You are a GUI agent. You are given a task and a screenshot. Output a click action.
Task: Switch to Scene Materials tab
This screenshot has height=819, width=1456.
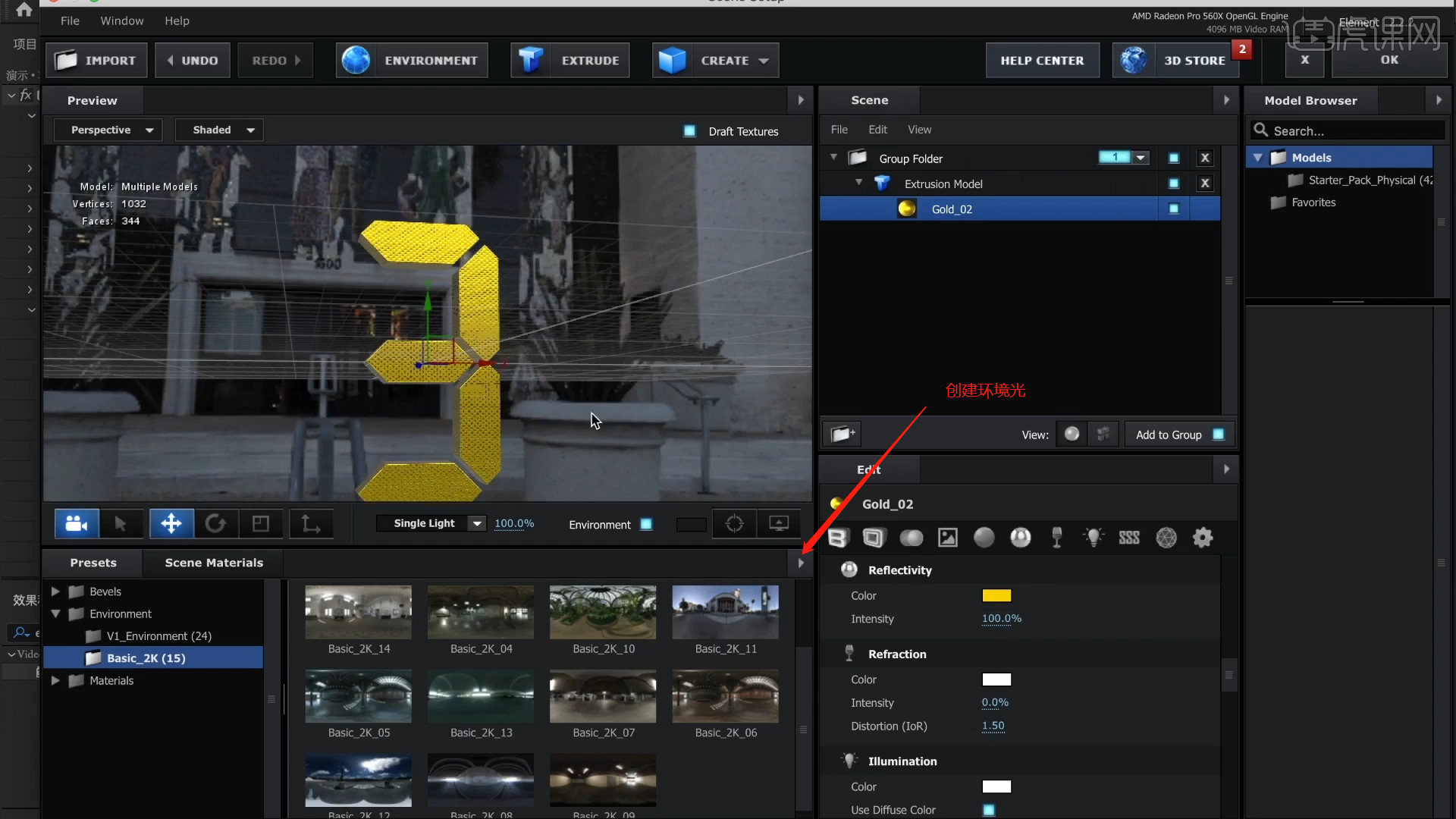point(214,563)
